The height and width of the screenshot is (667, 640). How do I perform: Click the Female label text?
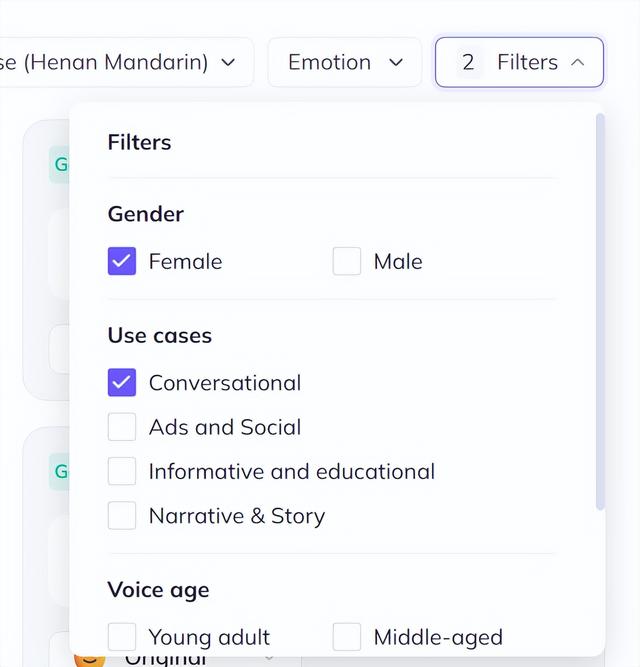click(185, 262)
